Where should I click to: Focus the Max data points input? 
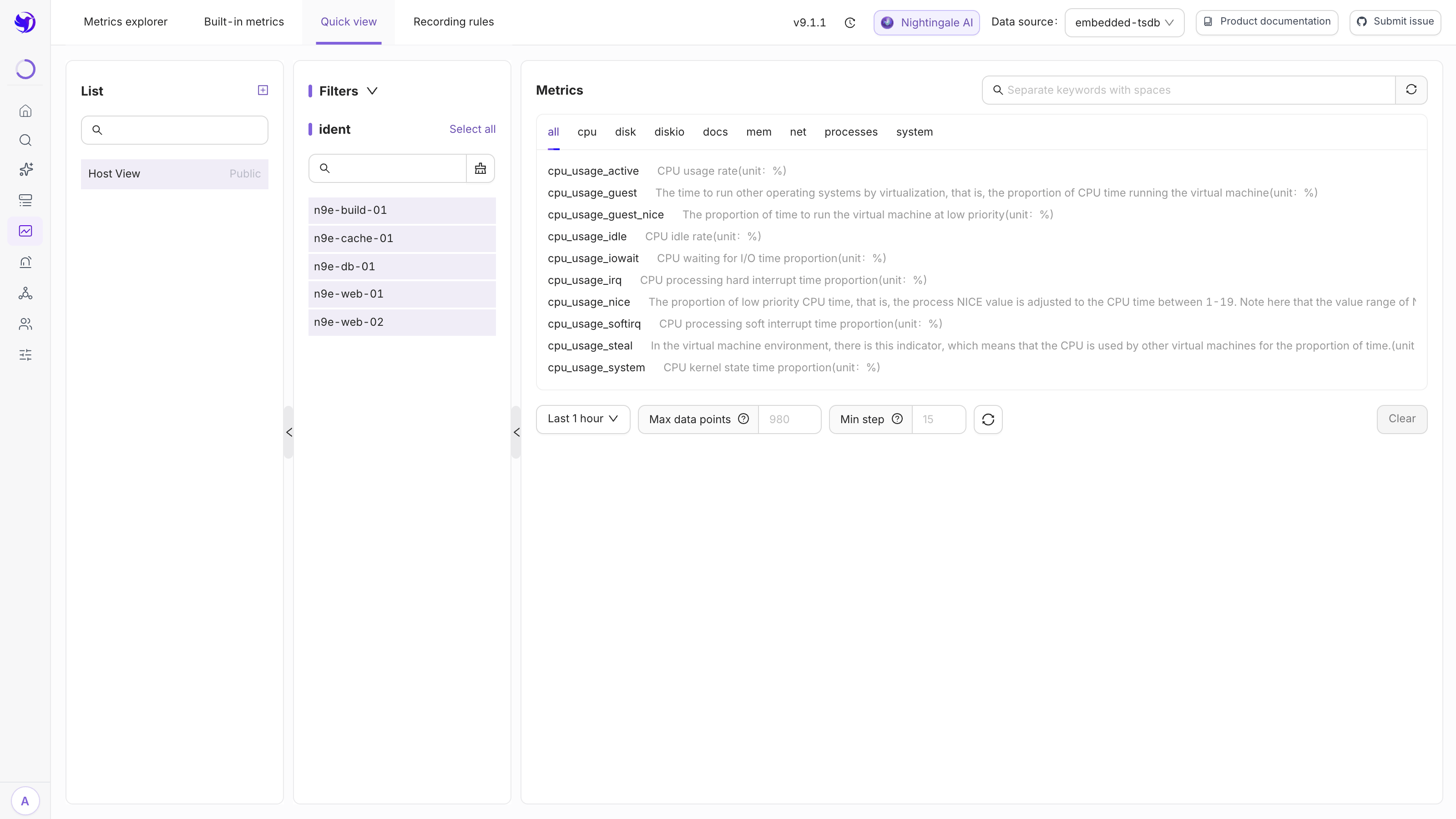click(x=789, y=420)
